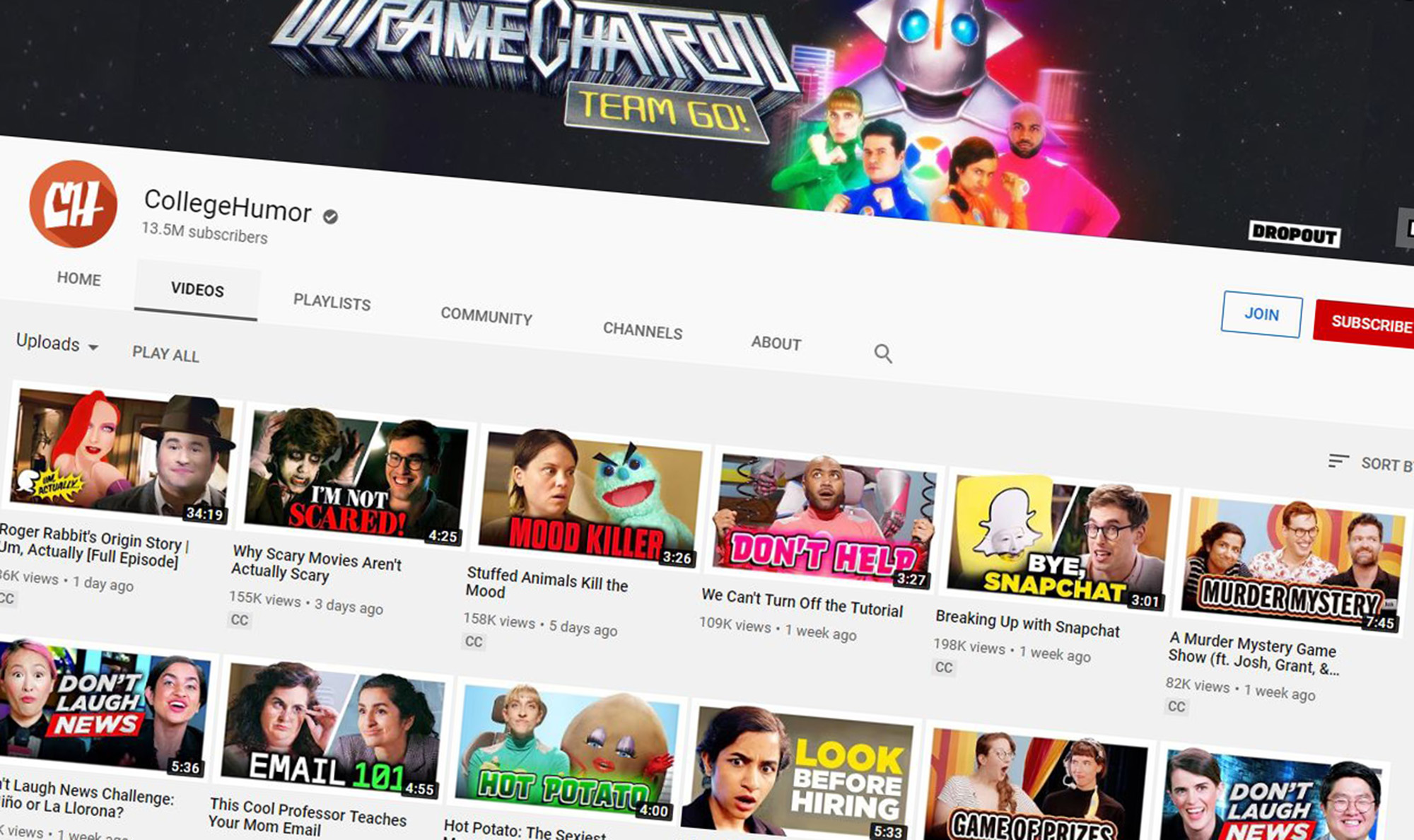Click CC badge under Scary Movies video
This screenshot has height=840, width=1414.
[240, 620]
